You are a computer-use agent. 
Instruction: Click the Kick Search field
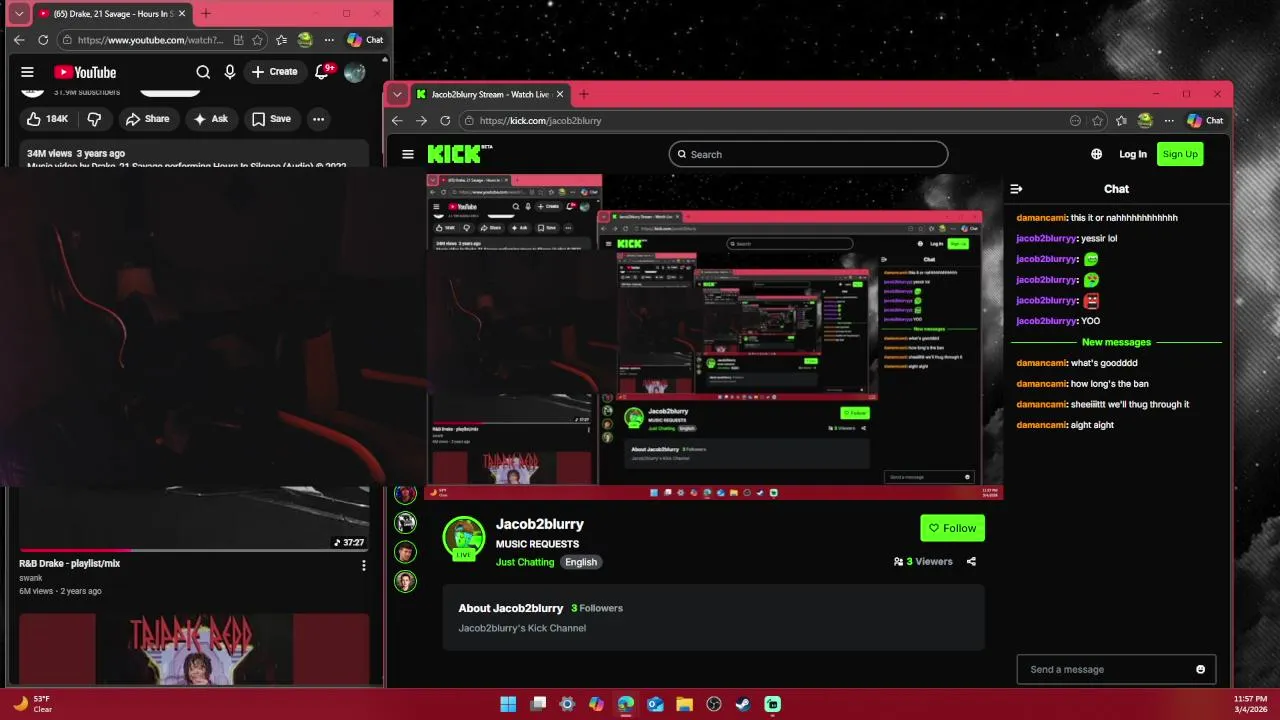tap(808, 154)
